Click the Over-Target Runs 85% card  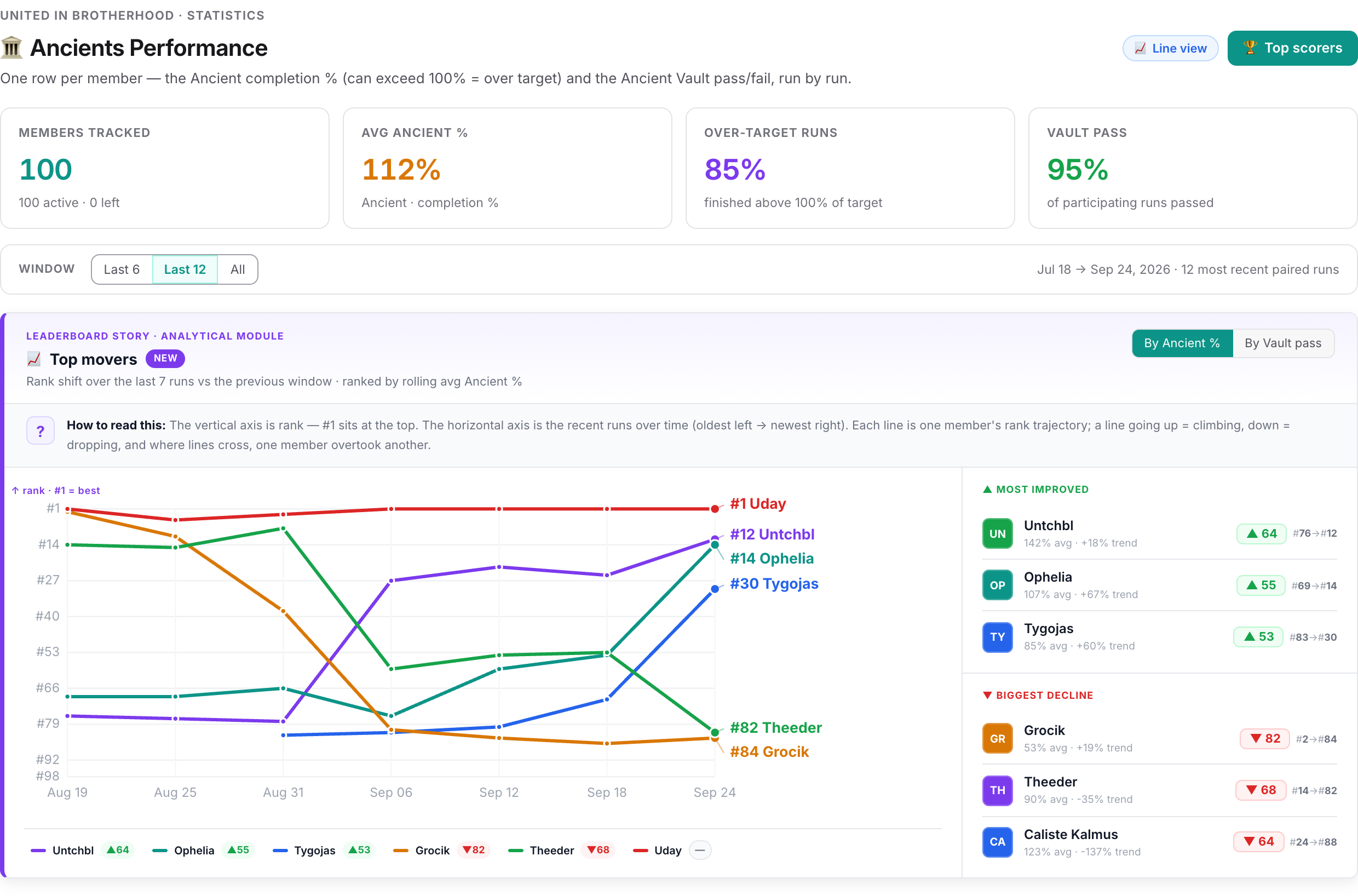pyautogui.click(x=850, y=168)
